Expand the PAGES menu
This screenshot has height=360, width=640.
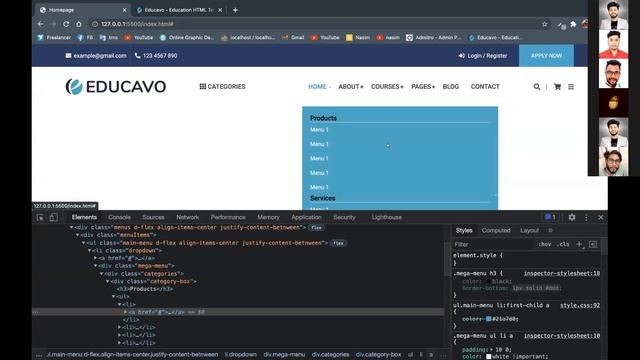click(x=423, y=87)
